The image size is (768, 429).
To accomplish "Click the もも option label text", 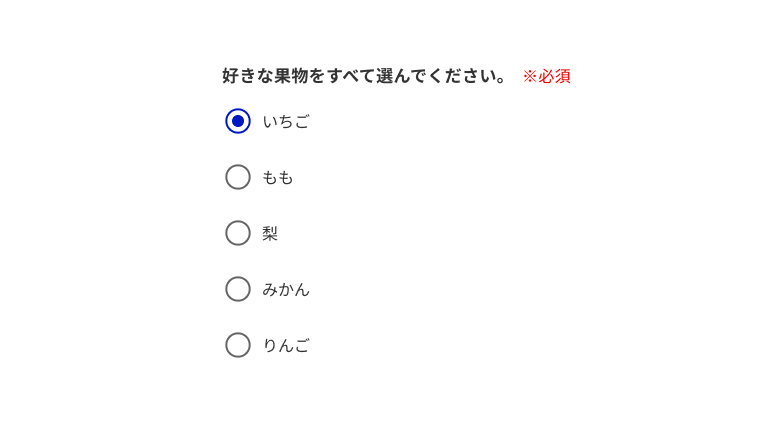I will pyautogui.click(x=278, y=178).
